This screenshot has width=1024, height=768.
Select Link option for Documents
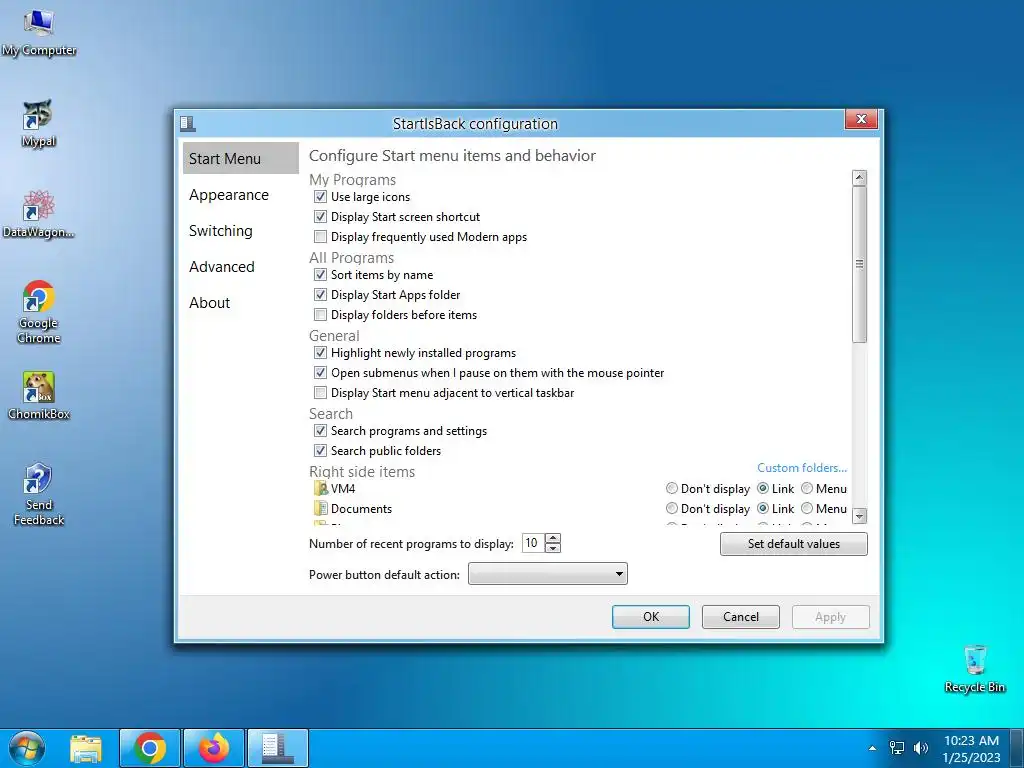pyautogui.click(x=763, y=508)
